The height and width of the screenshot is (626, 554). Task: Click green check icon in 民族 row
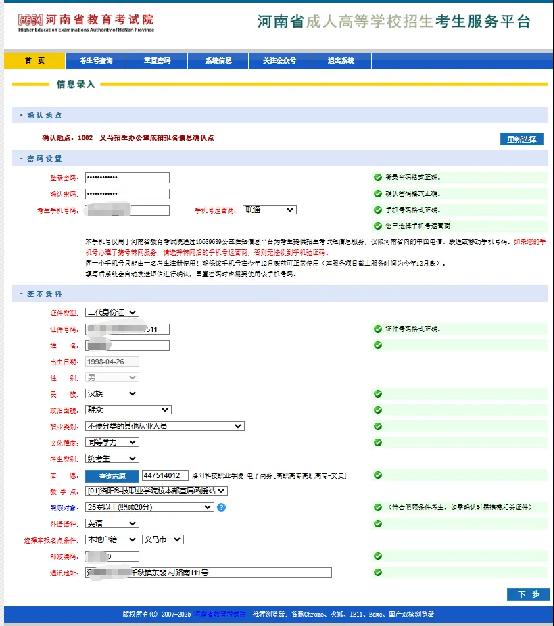[378, 394]
